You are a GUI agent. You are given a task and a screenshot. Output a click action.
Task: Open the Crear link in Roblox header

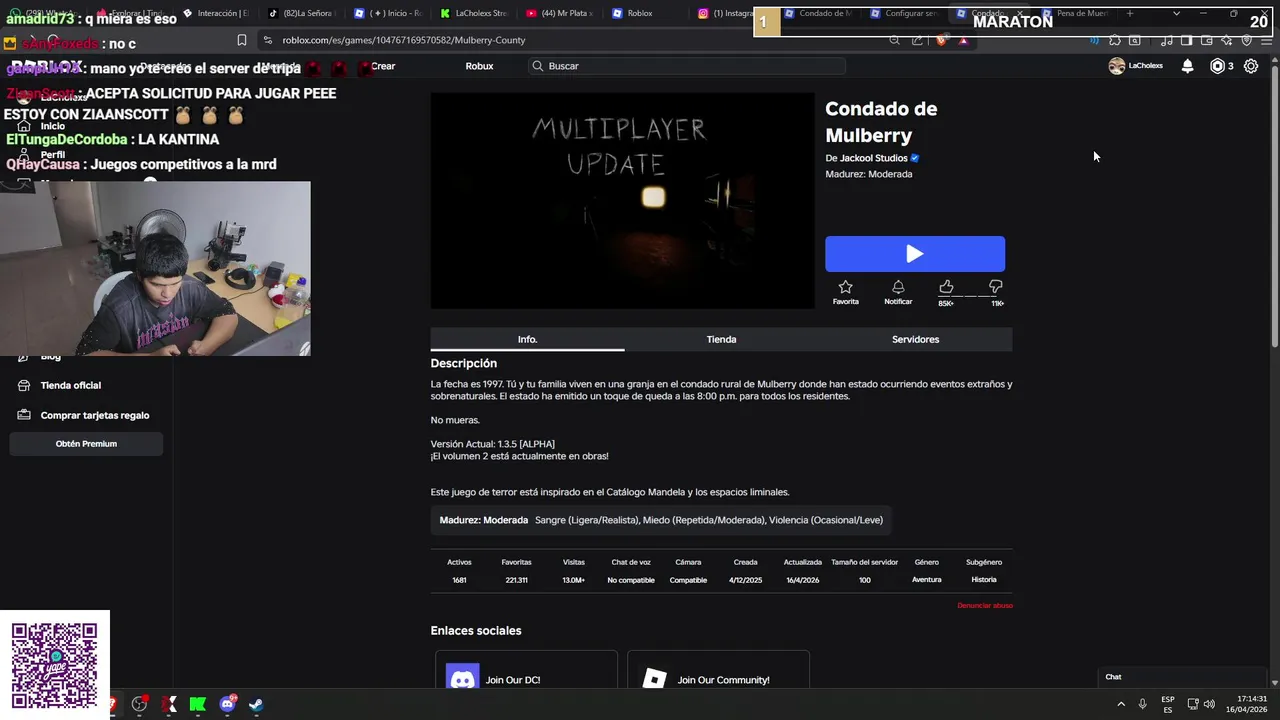(383, 66)
